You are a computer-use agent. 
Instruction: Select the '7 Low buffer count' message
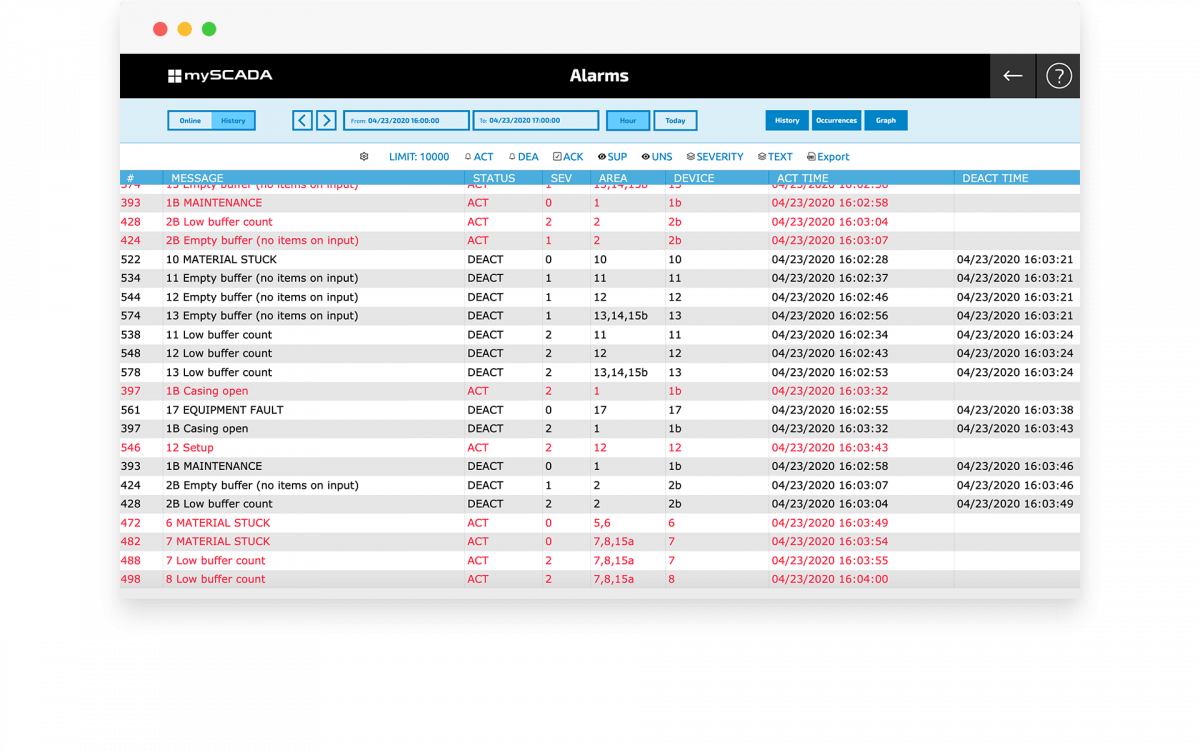[216, 561]
